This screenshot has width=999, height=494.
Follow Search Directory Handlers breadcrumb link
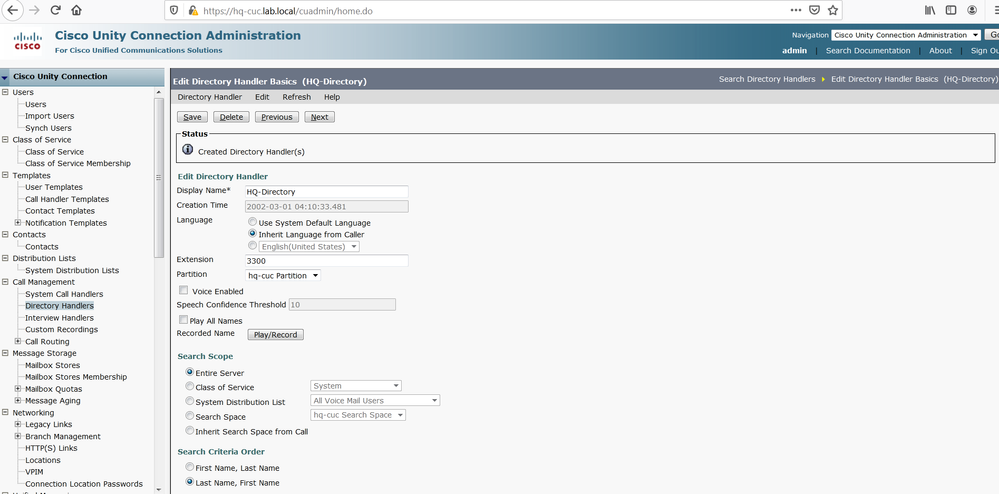tap(767, 79)
